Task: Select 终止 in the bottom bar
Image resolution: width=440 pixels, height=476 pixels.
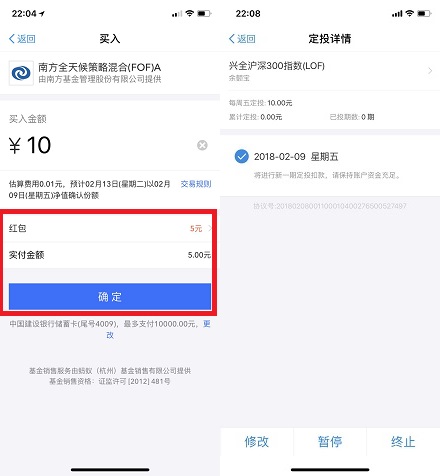Action: 403,442
